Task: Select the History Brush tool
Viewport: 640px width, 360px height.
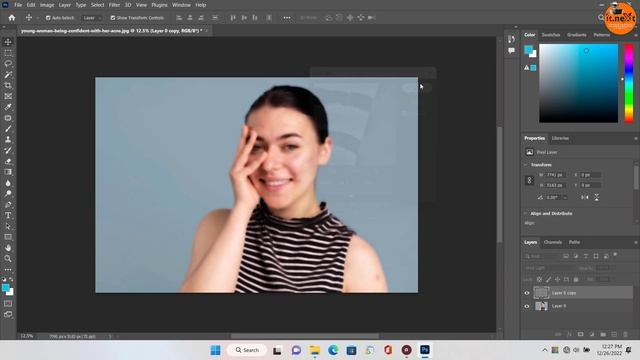Action: tap(8, 150)
